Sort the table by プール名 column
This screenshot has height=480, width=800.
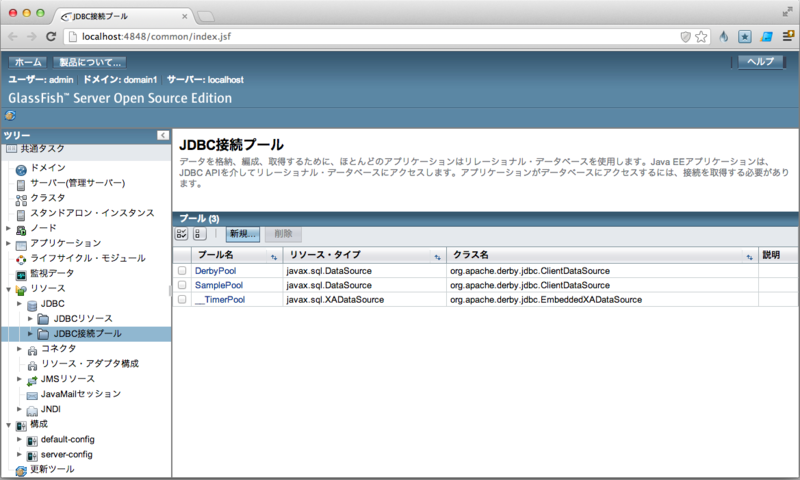pos(274,257)
